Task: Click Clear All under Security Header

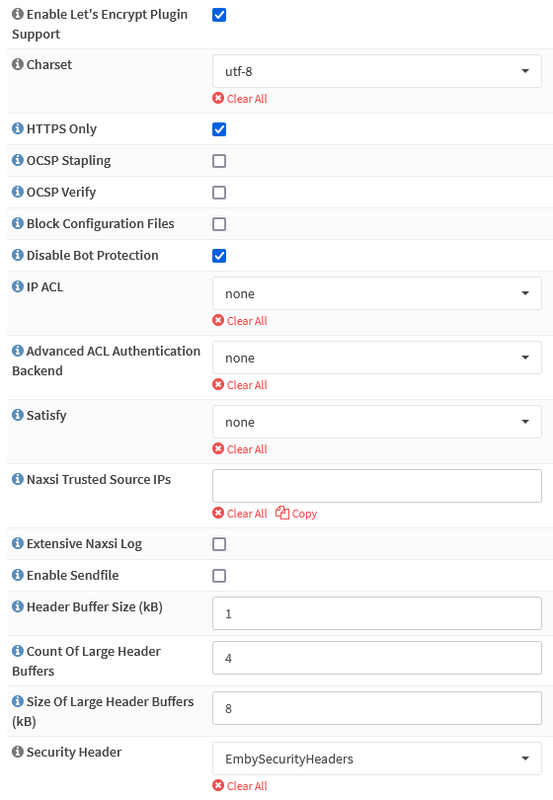Action: pos(240,786)
